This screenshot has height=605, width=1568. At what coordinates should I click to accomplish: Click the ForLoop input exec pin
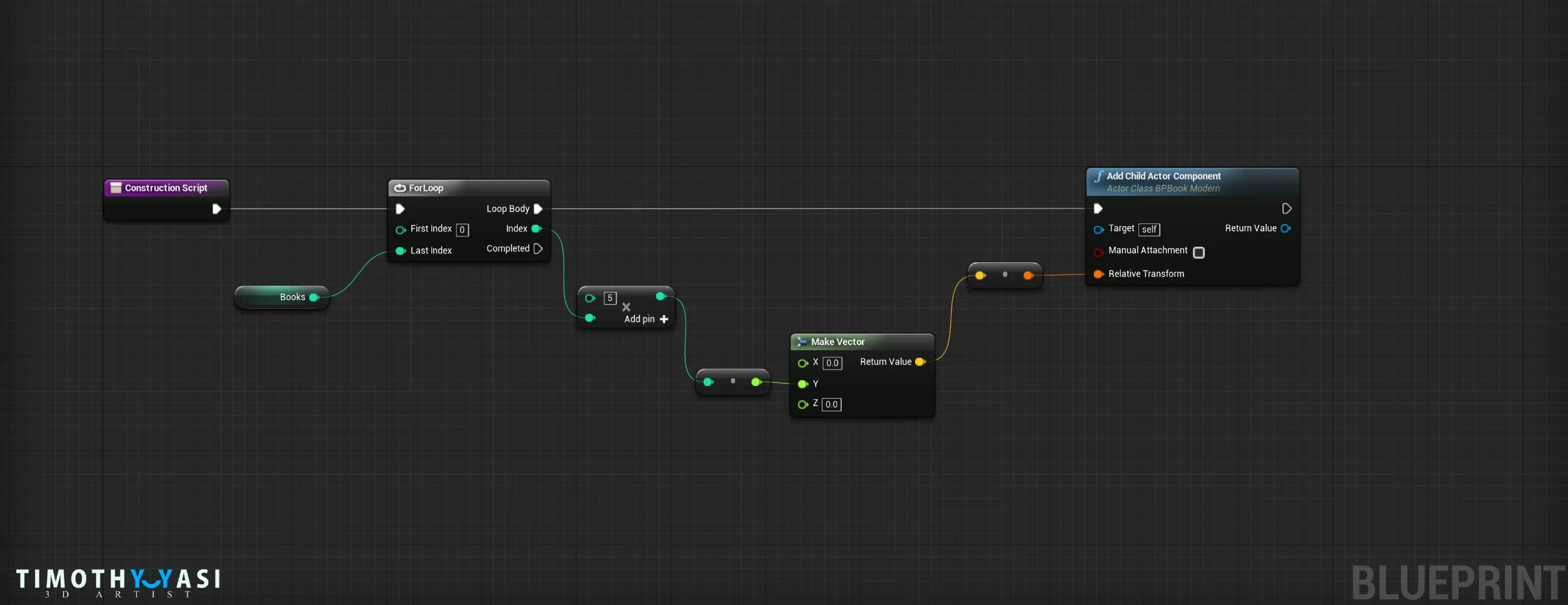click(x=400, y=209)
